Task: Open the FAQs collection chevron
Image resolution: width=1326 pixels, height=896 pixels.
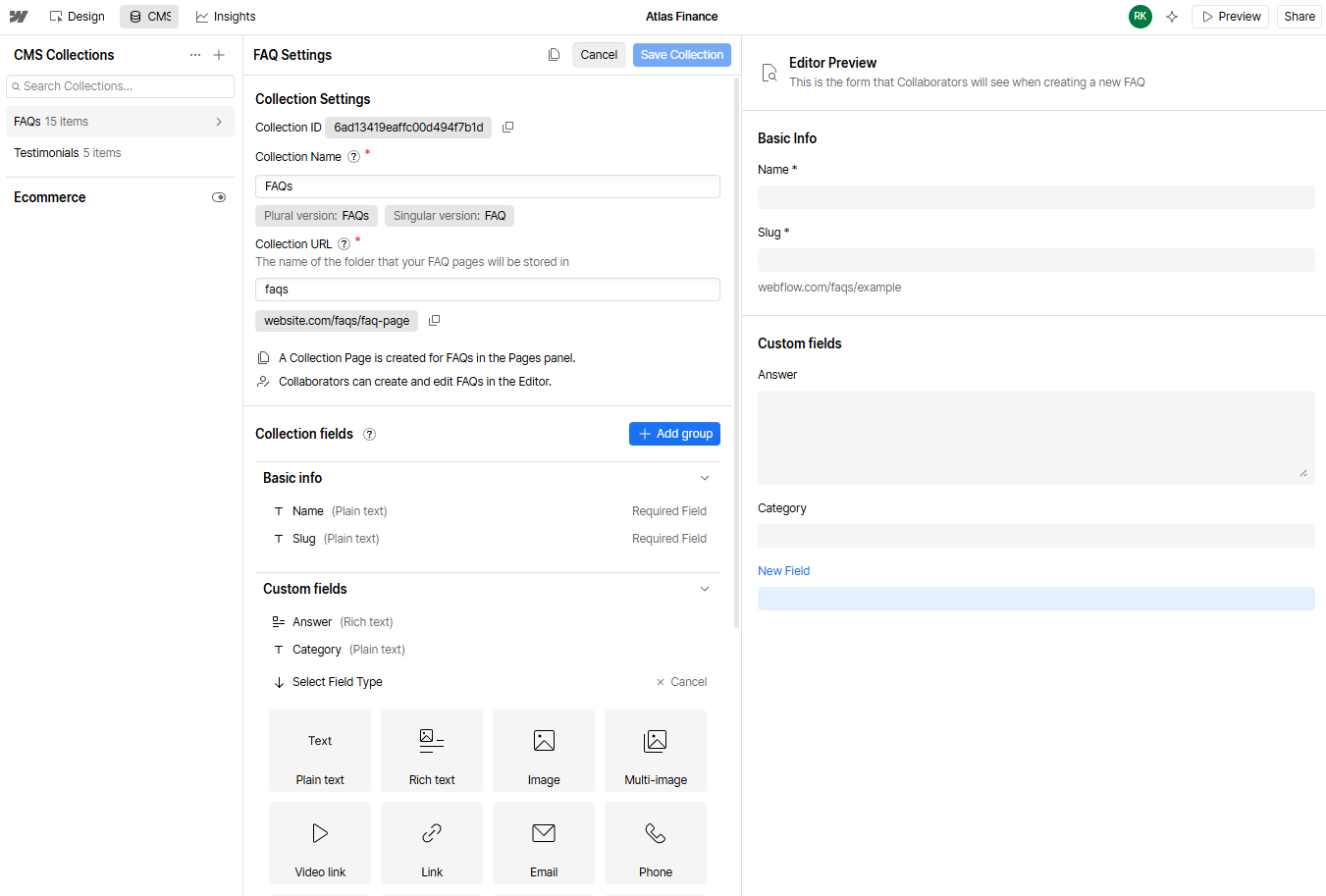Action: (x=219, y=122)
